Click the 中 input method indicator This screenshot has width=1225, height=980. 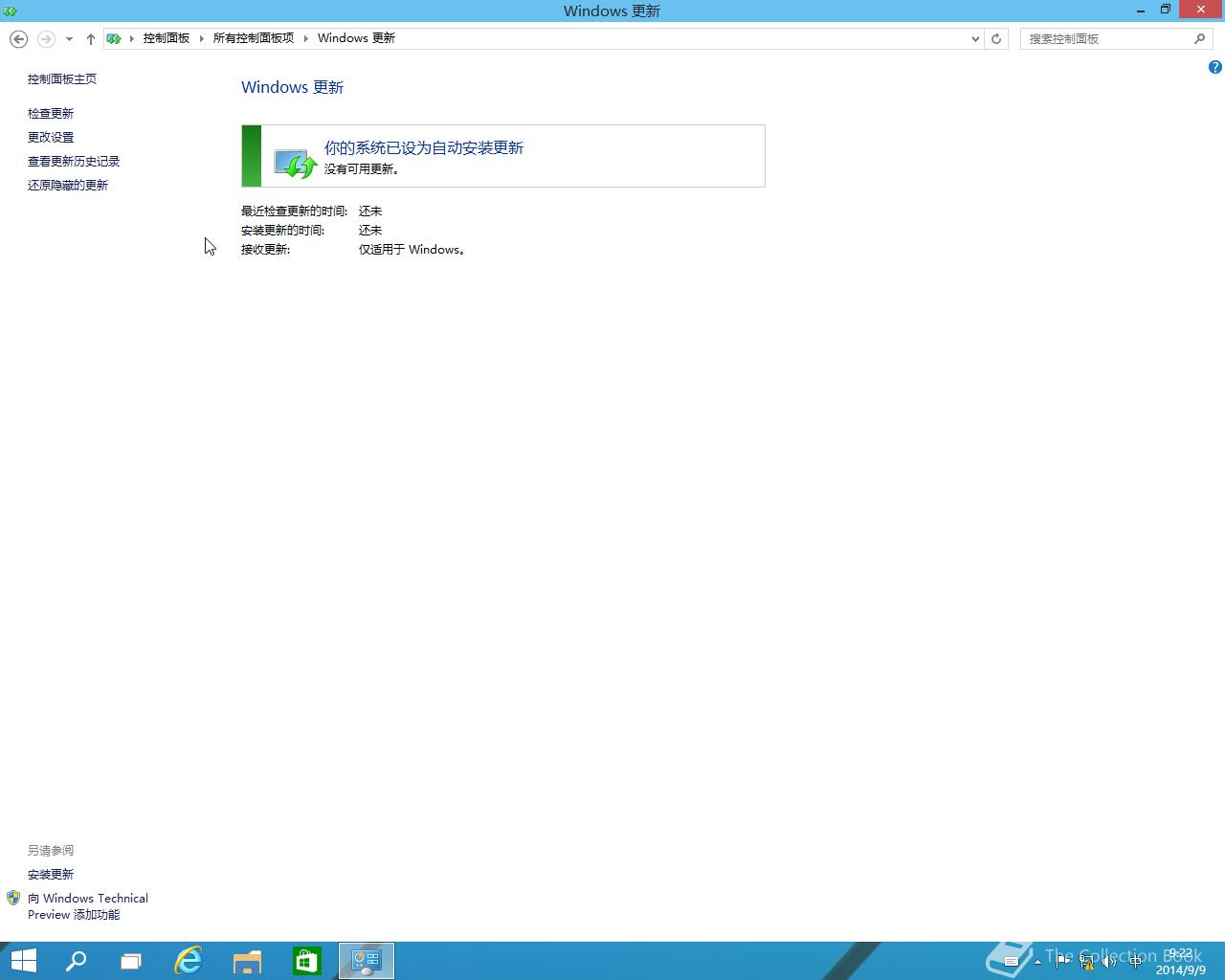[x=1136, y=962]
